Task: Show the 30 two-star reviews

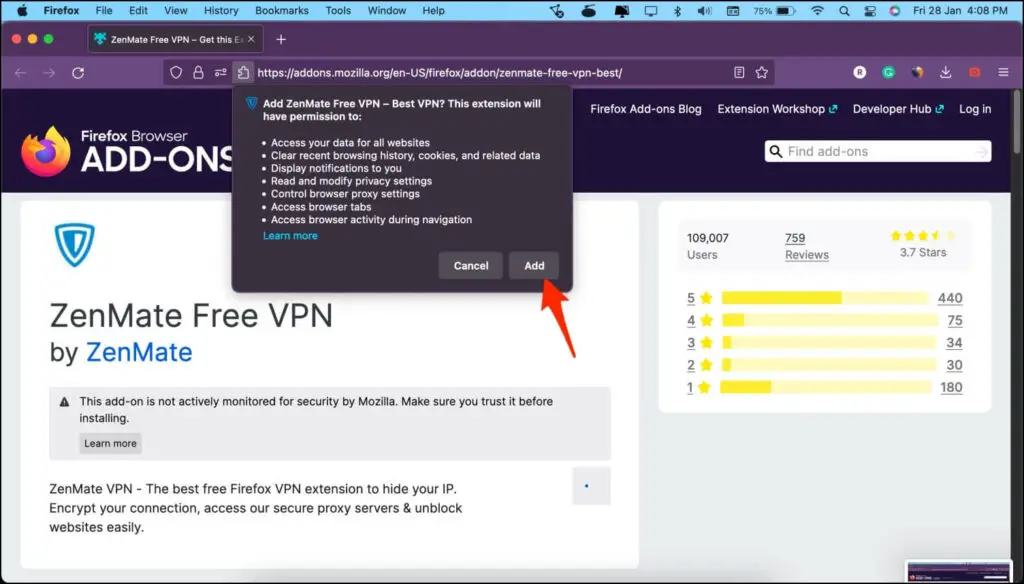Action: (954, 365)
